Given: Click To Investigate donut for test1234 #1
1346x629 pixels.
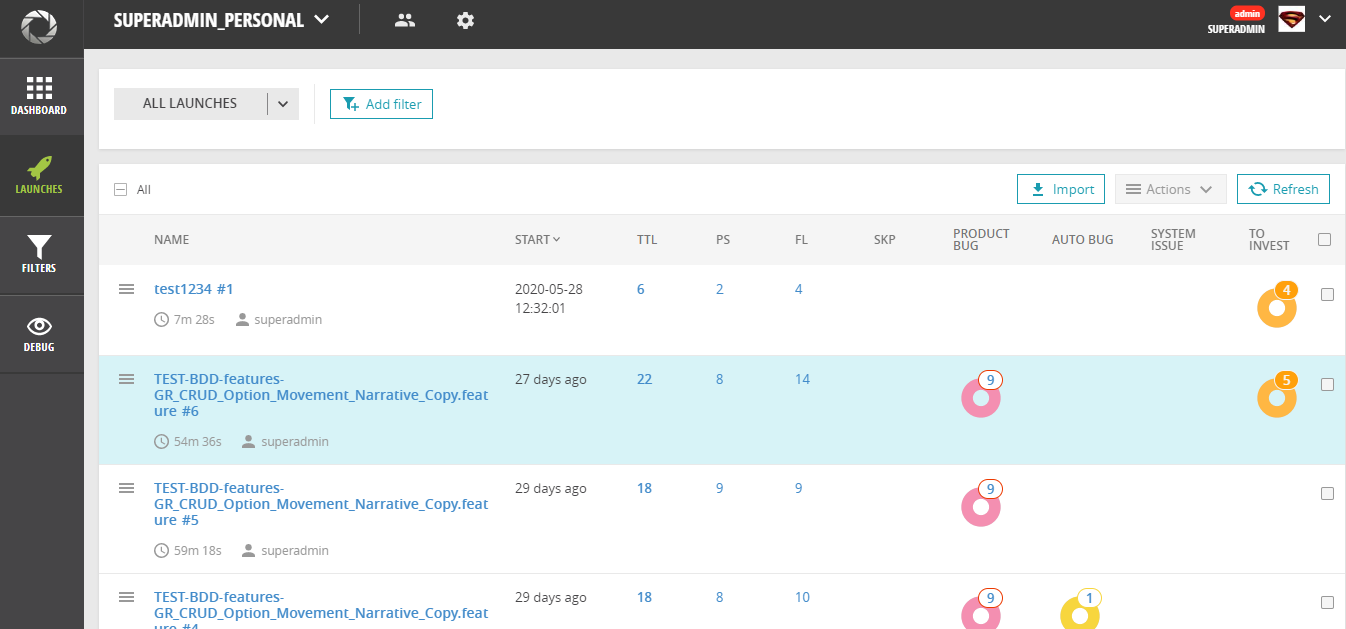Looking at the screenshot, I should pyautogui.click(x=1277, y=306).
